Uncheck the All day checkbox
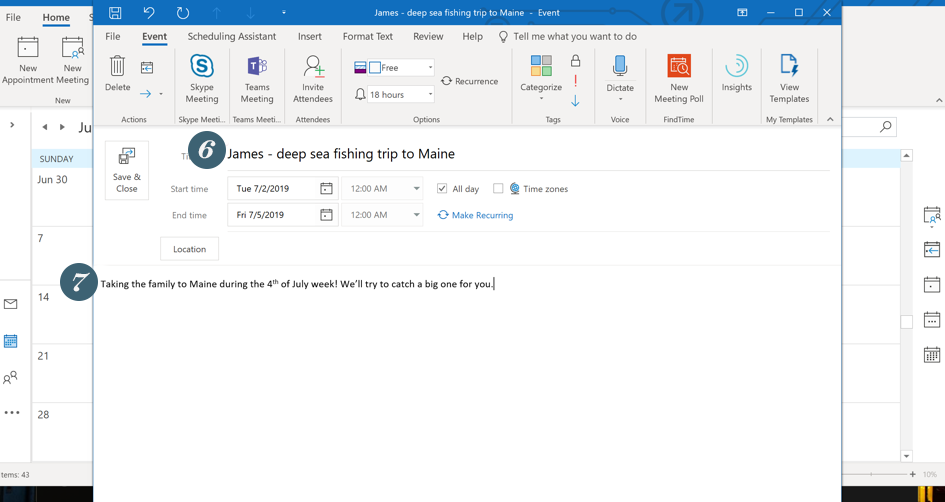Screen dimensions: 945x502 442,189
